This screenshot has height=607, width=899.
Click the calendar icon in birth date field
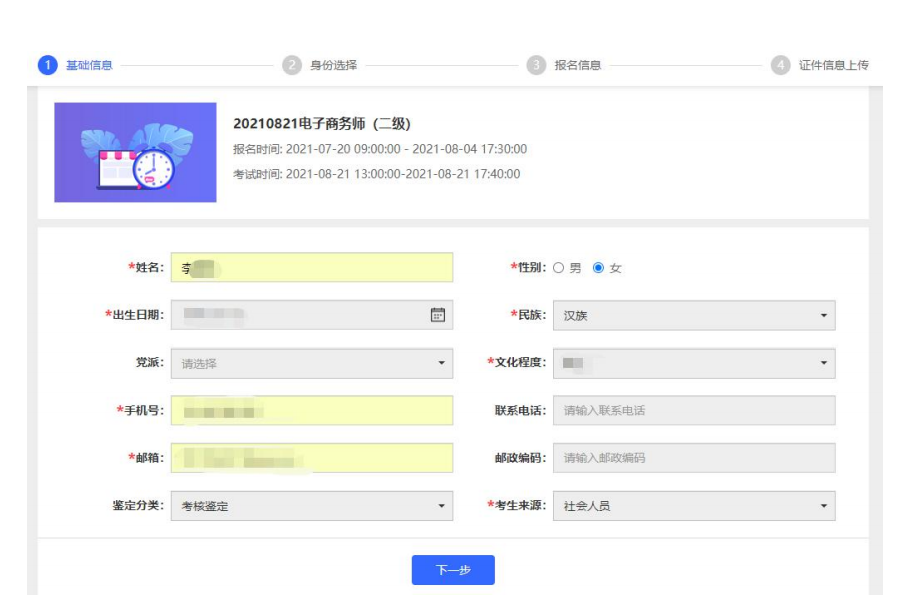click(x=437, y=315)
